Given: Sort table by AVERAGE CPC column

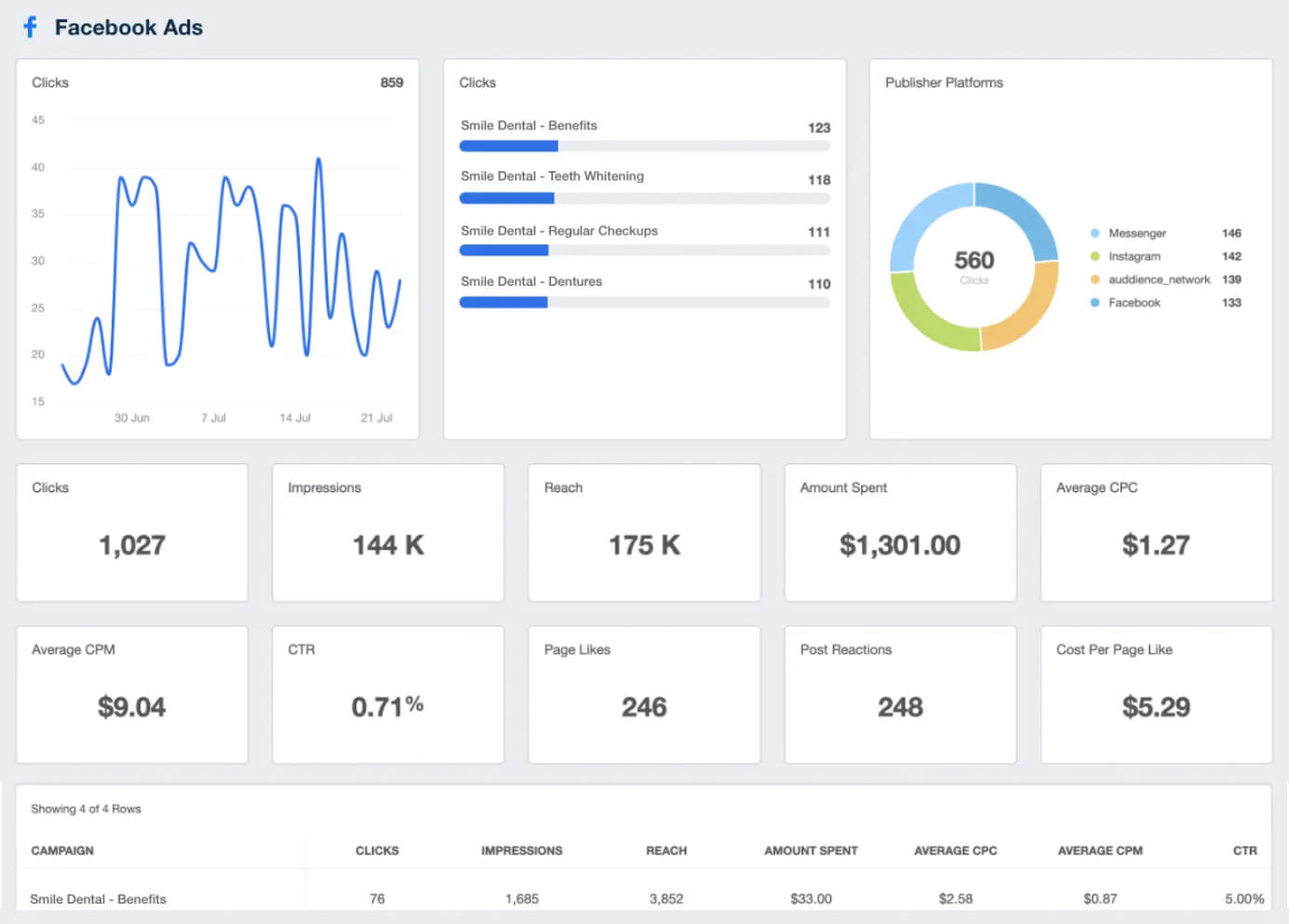Looking at the screenshot, I should click(x=955, y=850).
